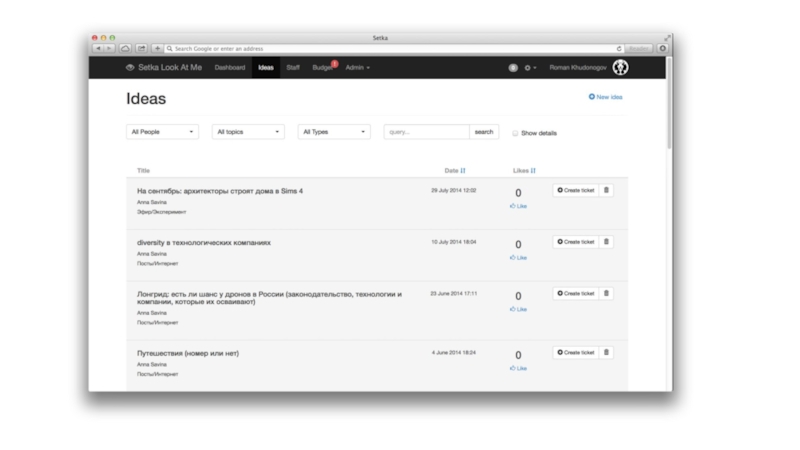Click the round status icon left of the gear

(513, 68)
